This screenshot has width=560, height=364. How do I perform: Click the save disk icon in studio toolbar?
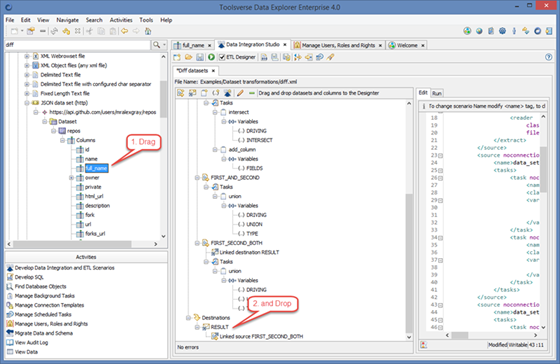(200, 57)
